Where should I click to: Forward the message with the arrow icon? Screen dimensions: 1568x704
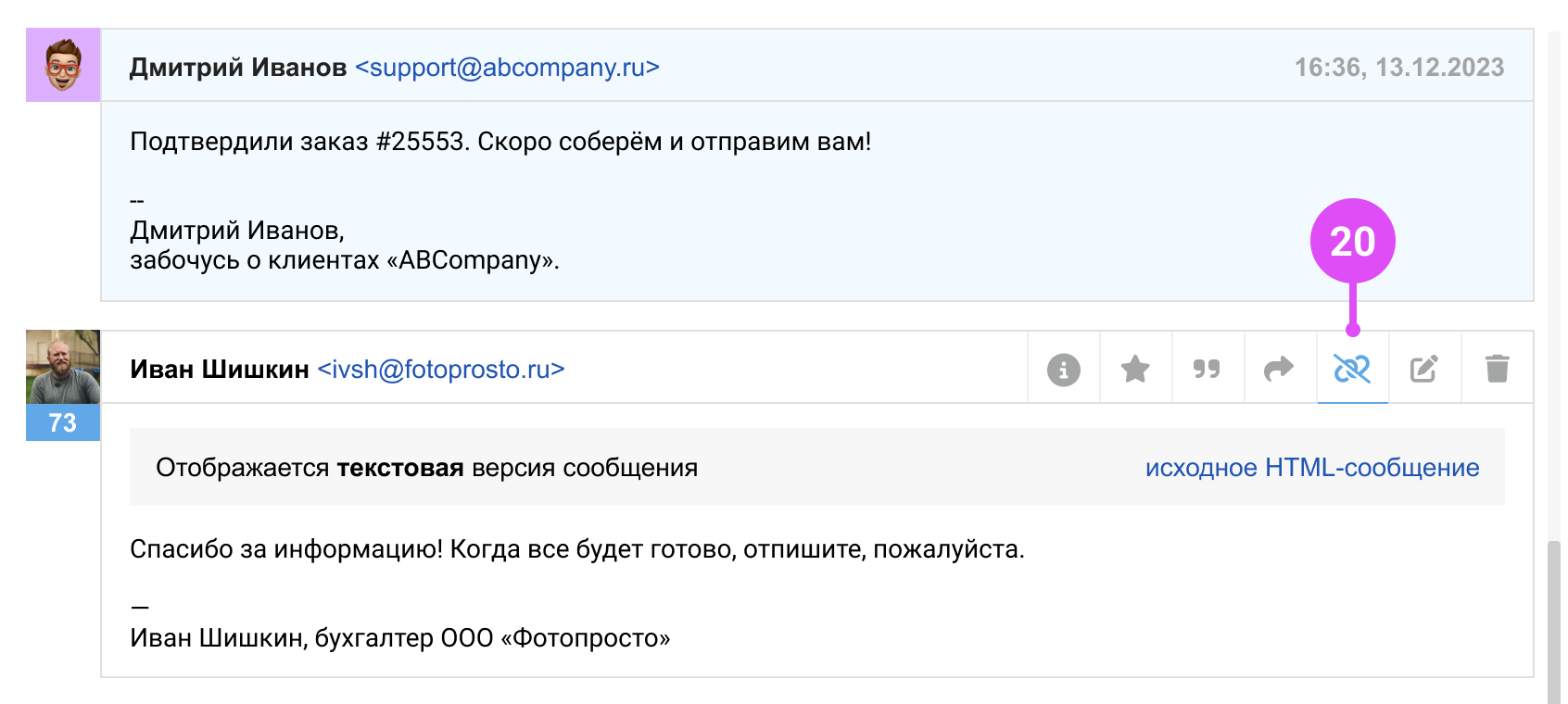[x=1279, y=370]
